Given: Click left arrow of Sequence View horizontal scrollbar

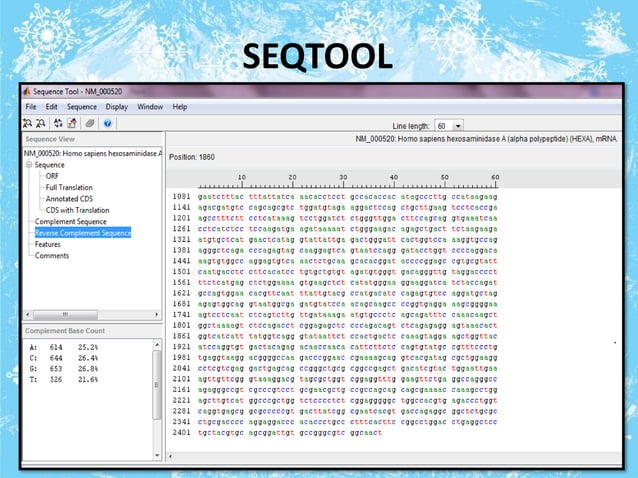Looking at the screenshot, I should click(x=28, y=314).
